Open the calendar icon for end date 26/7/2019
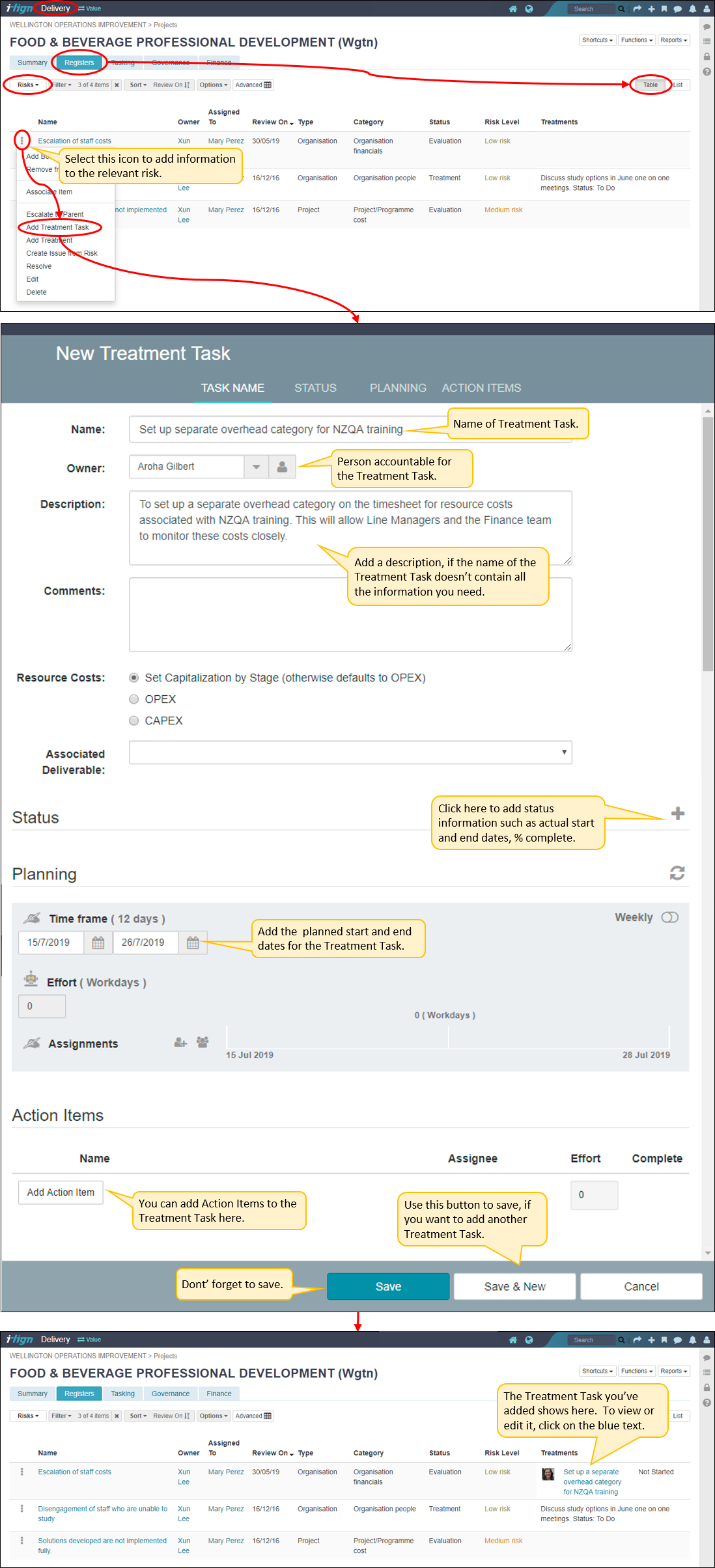Screen dimensions: 715x1568 tap(193, 942)
